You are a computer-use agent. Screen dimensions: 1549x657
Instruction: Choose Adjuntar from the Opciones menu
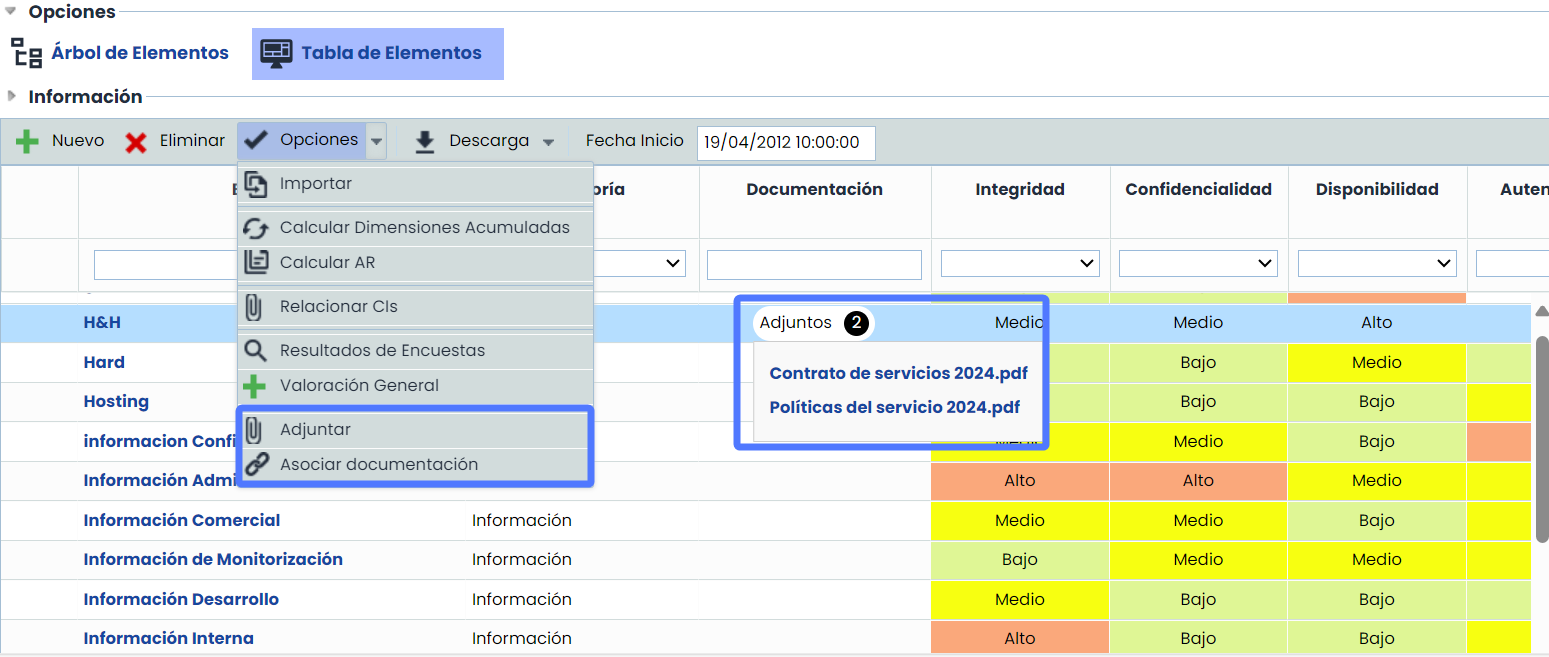tap(315, 430)
